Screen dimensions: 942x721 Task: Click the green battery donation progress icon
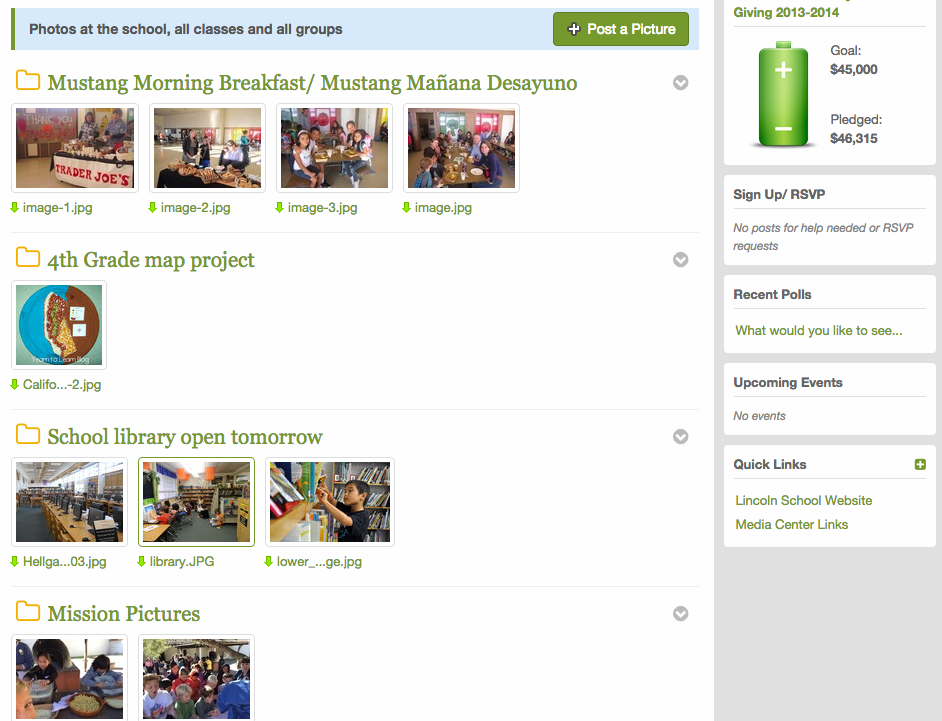pyautogui.click(x=784, y=95)
